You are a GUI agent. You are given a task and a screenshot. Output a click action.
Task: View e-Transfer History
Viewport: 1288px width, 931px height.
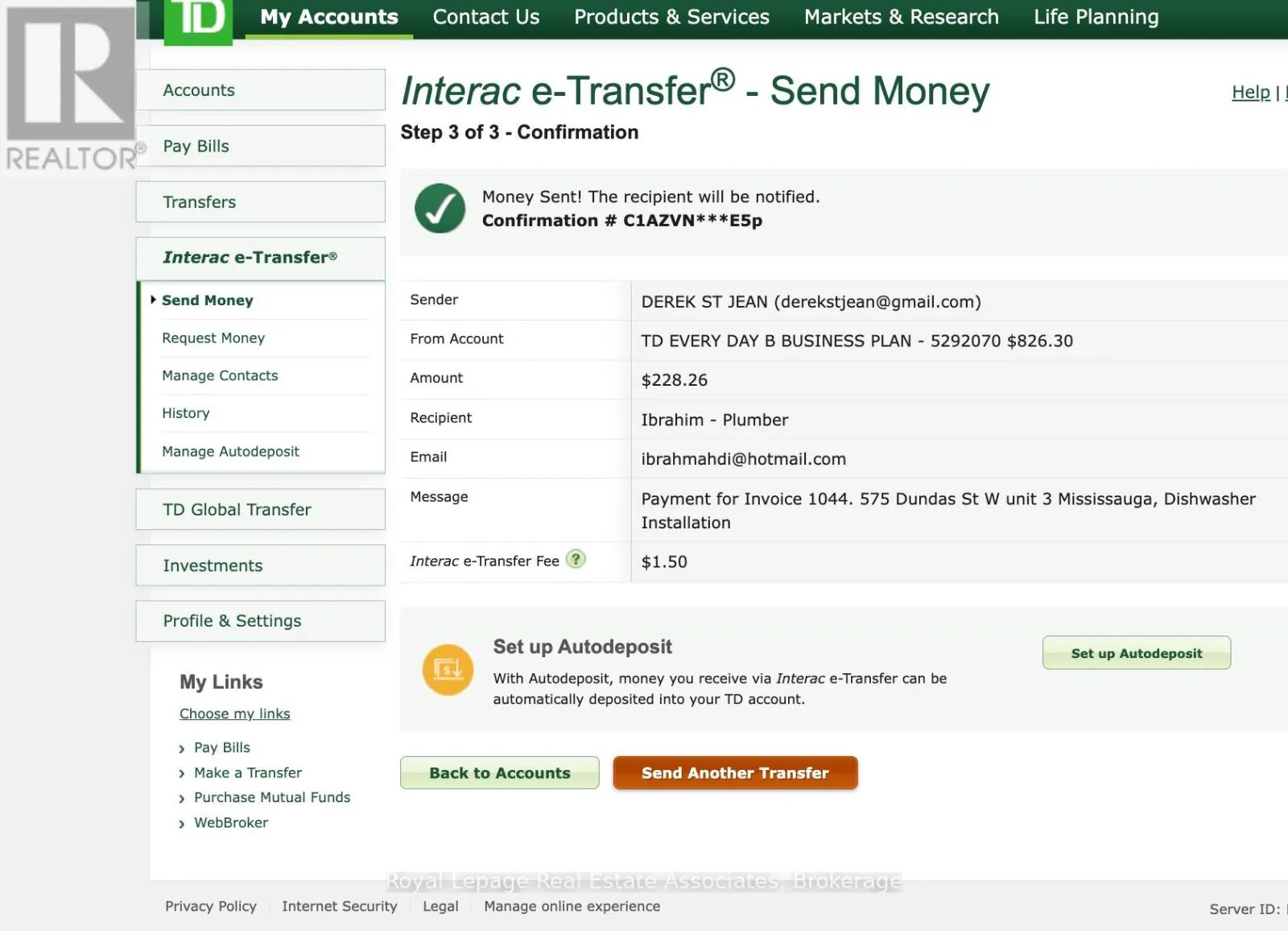[186, 413]
